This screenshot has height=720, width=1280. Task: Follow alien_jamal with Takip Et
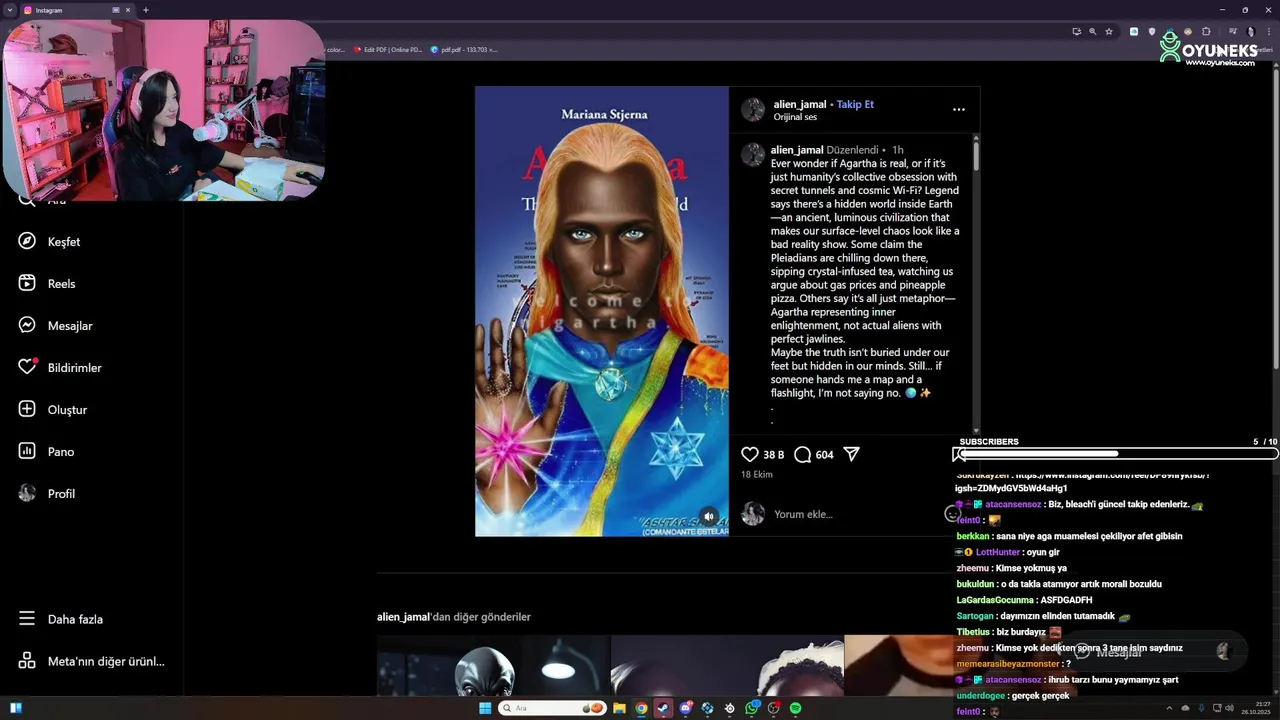(855, 104)
